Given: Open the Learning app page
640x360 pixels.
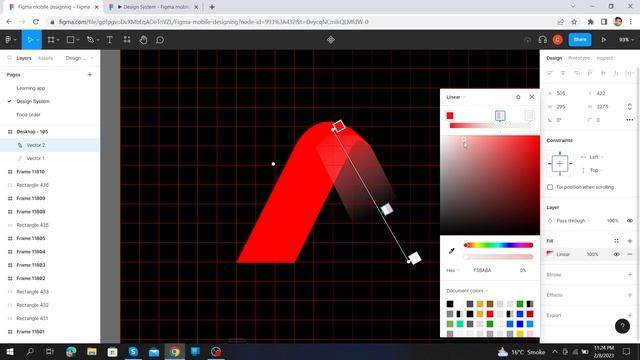Looking at the screenshot, I should [x=31, y=88].
